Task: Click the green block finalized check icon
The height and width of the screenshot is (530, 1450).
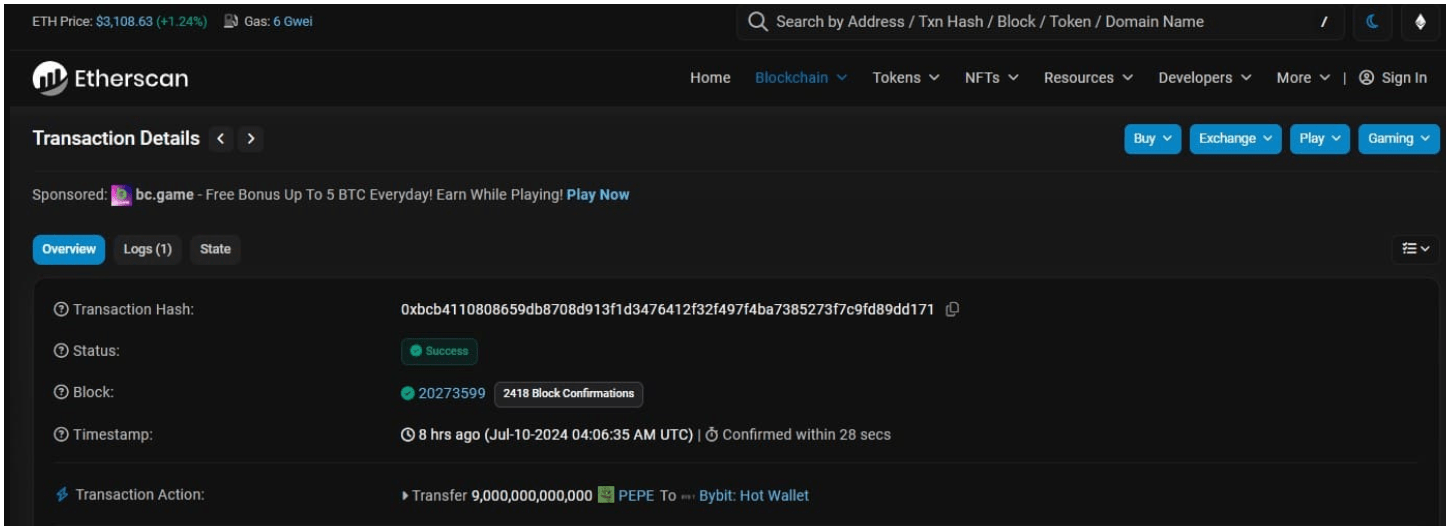Action: 408,393
